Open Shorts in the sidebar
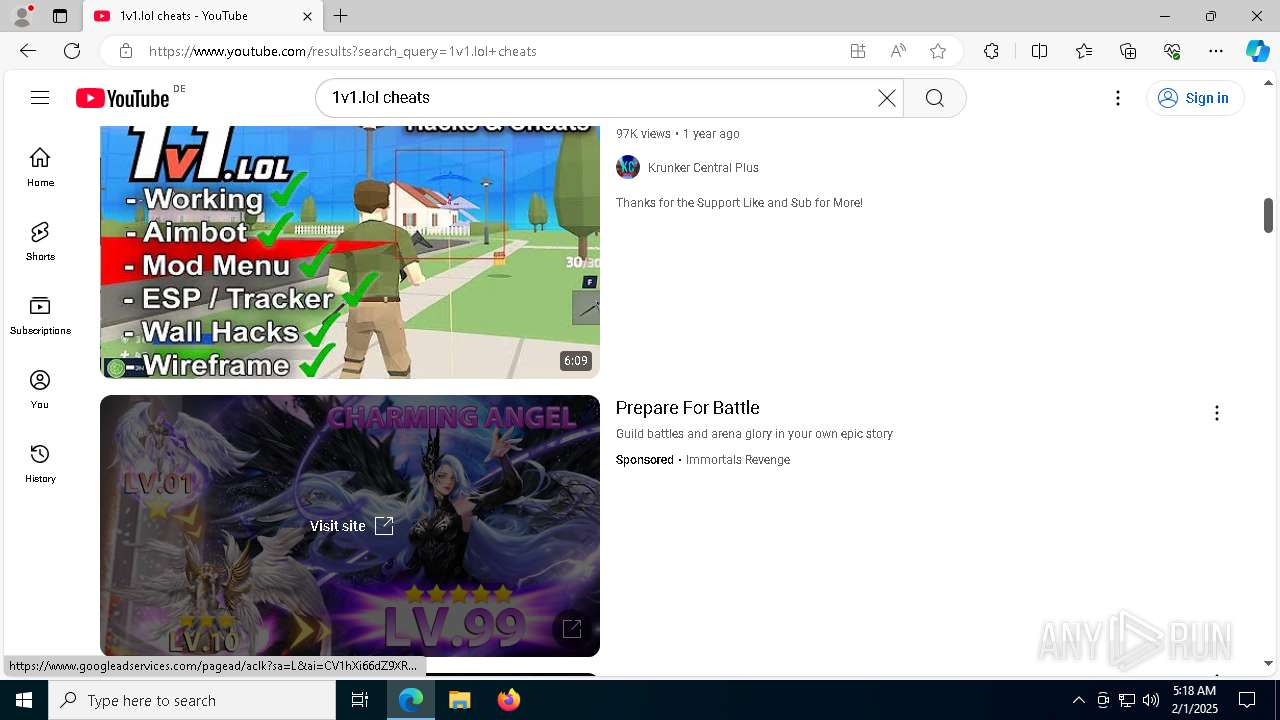Image resolution: width=1280 pixels, height=720 pixels. click(40, 241)
